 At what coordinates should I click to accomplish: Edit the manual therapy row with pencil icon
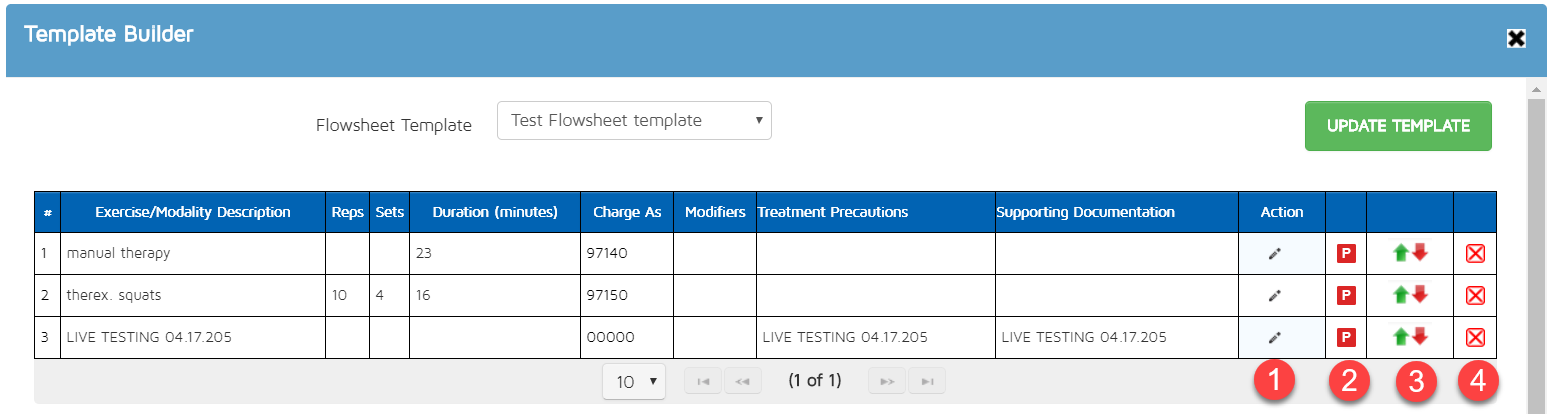[1274, 254]
